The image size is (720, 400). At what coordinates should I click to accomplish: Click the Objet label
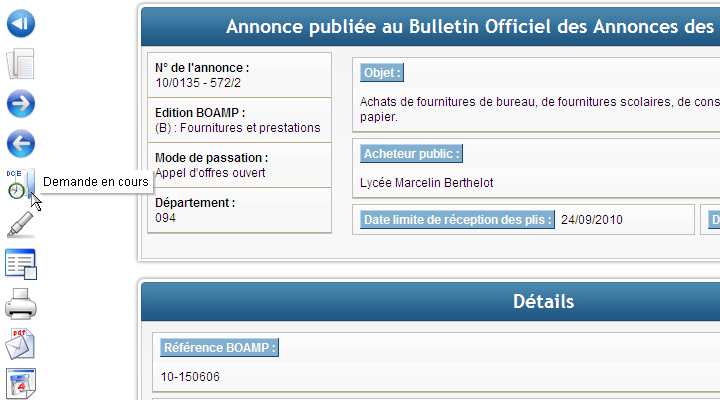click(382, 73)
